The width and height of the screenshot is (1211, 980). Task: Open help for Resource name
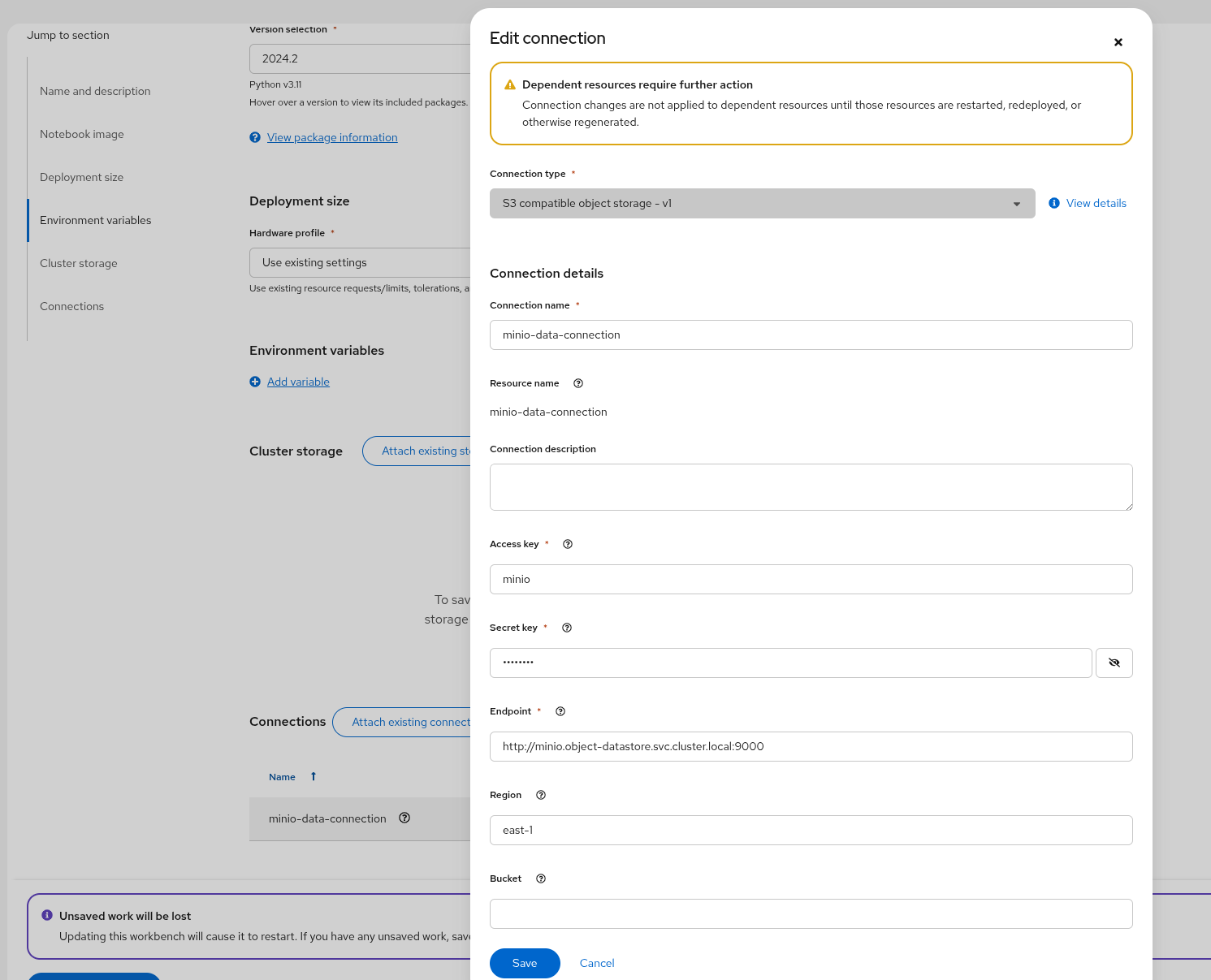pyautogui.click(x=578, y=383)
